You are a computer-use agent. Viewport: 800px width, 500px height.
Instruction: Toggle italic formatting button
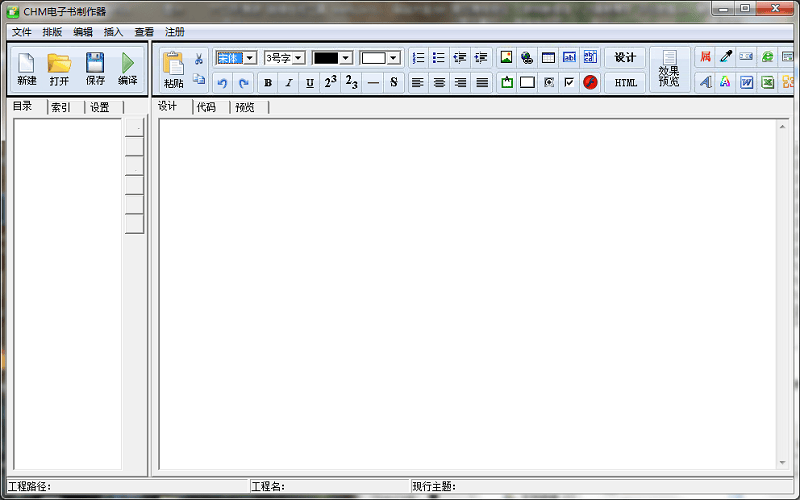coord(289,83)
